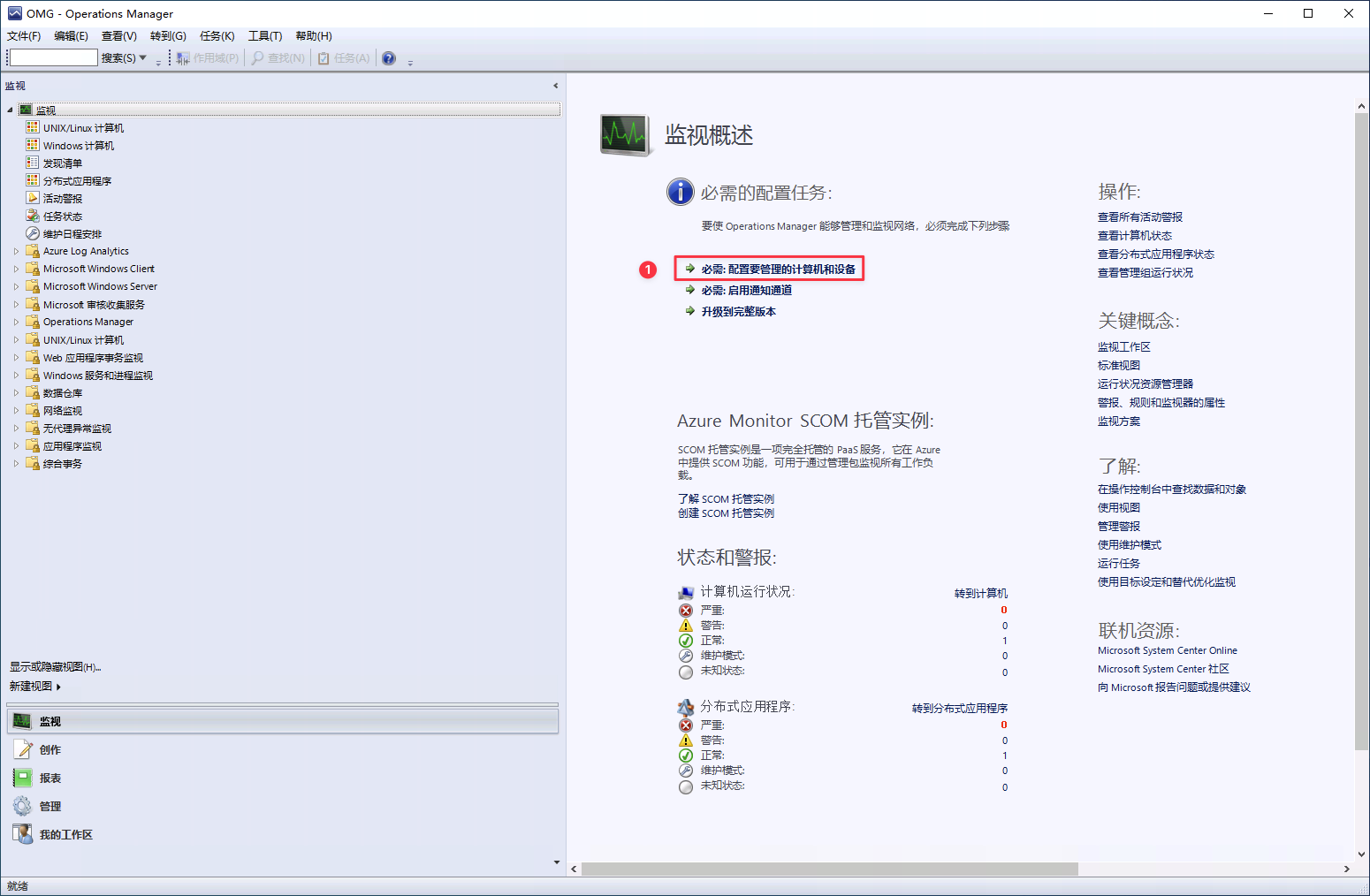The image size is (1370, 896).
Task: Toggle the 任务(A) toolbar item
Action: coord(343,57)
